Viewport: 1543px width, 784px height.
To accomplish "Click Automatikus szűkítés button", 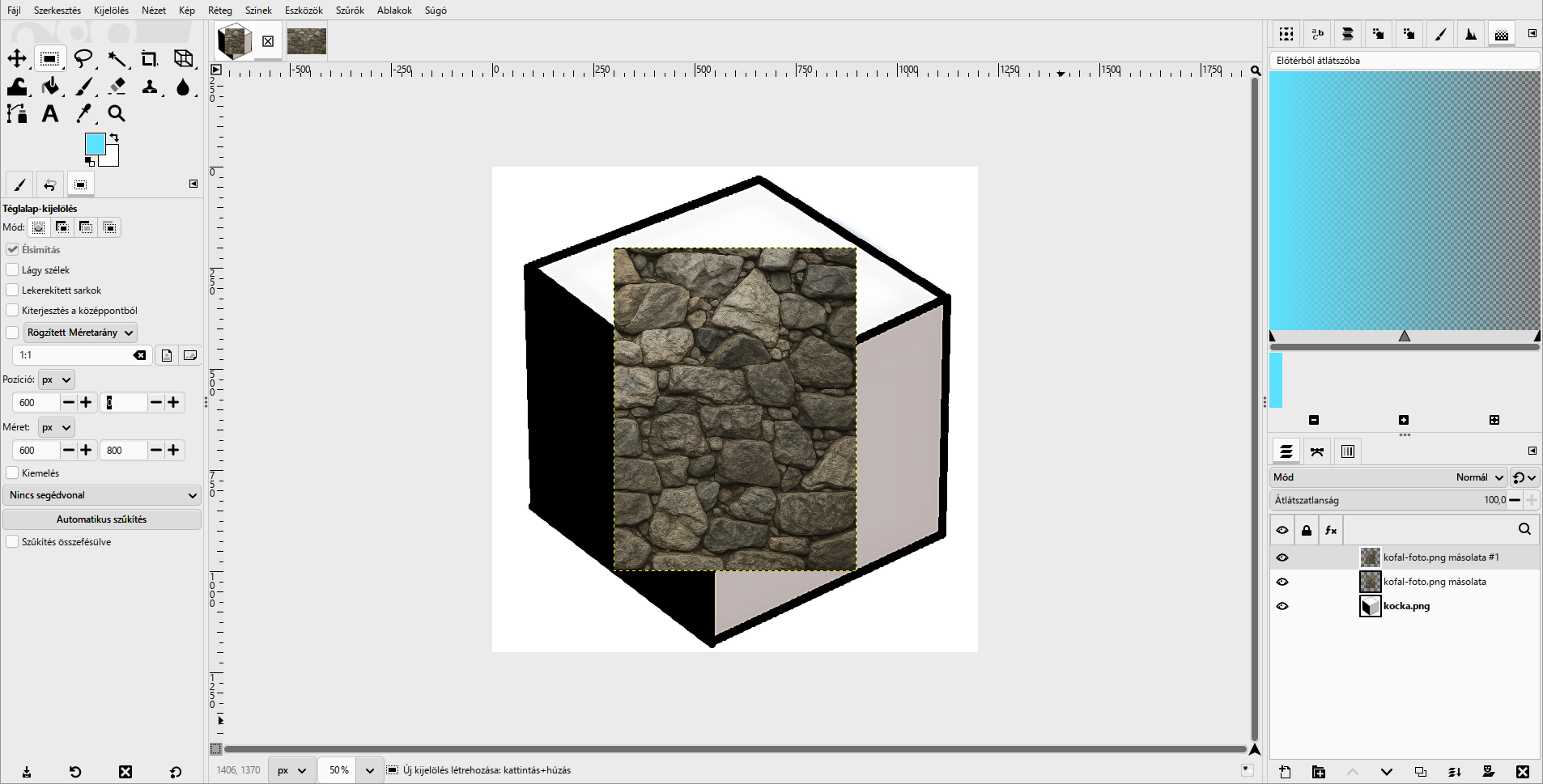I will (102, 519).
